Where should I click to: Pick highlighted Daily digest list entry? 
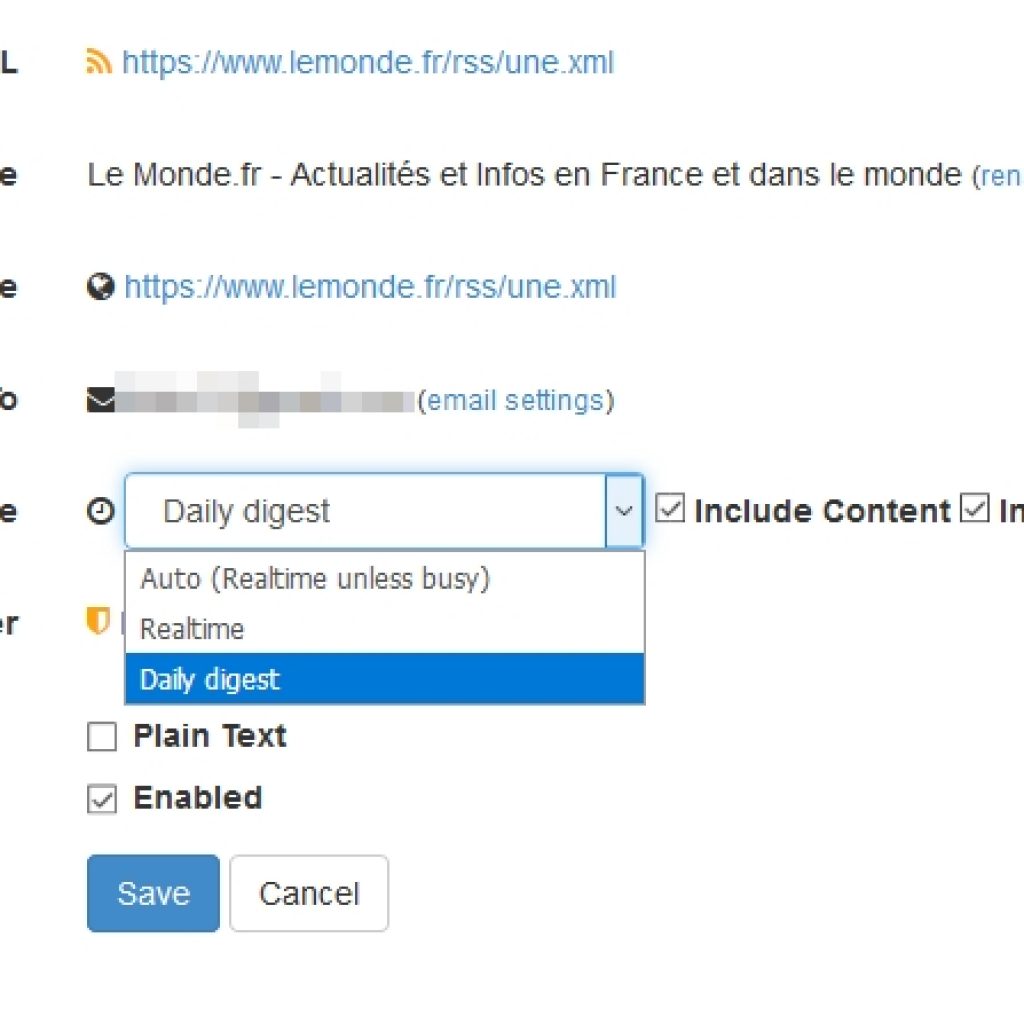[x=385, y=679]
